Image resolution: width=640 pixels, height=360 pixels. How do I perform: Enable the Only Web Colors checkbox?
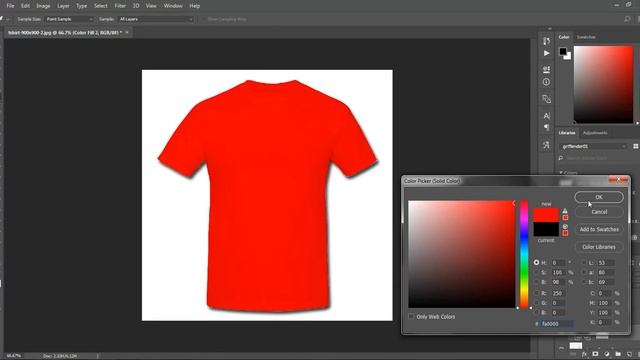pyautogui.click(x=411, y=317)
